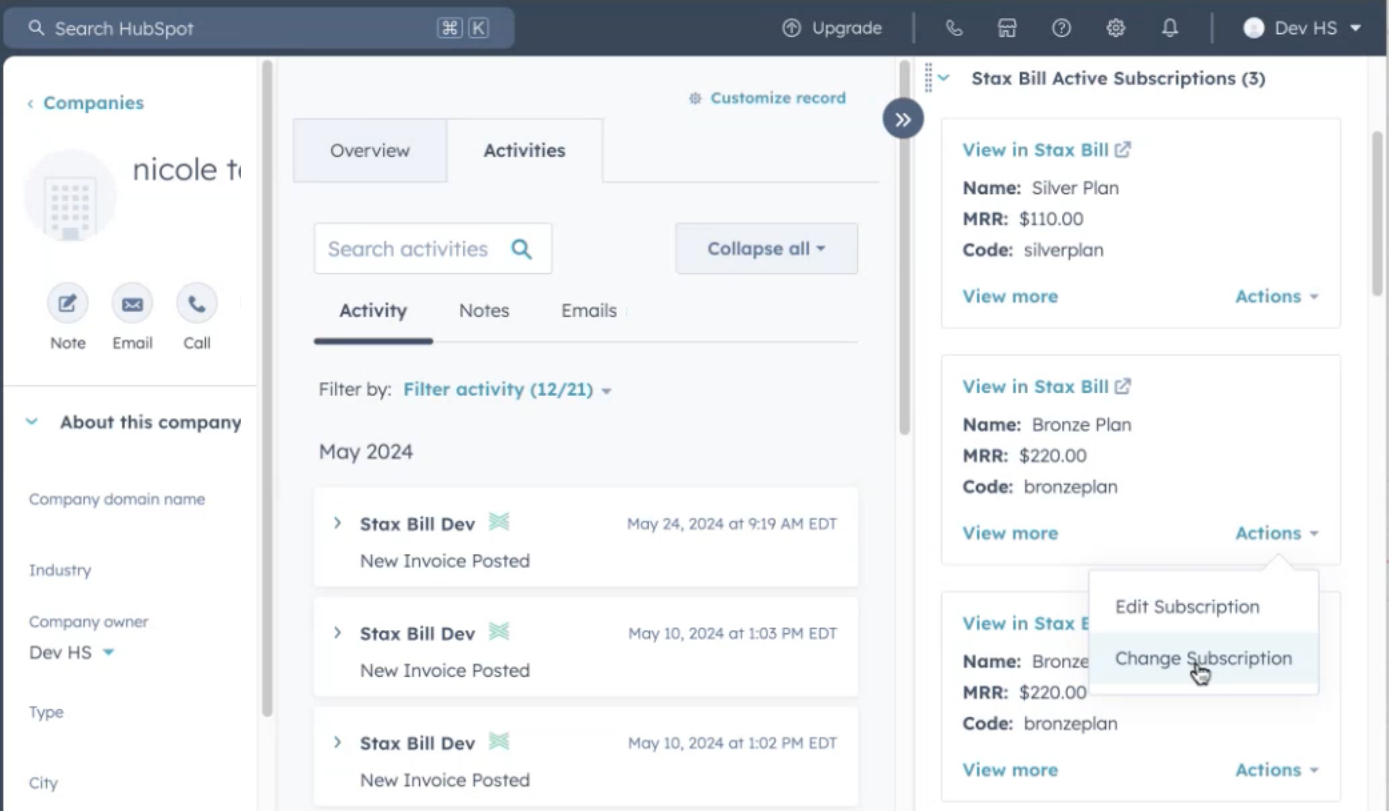Click the left sidebar scrollbar
1389x811 pixels.
(x=267, y=388)
